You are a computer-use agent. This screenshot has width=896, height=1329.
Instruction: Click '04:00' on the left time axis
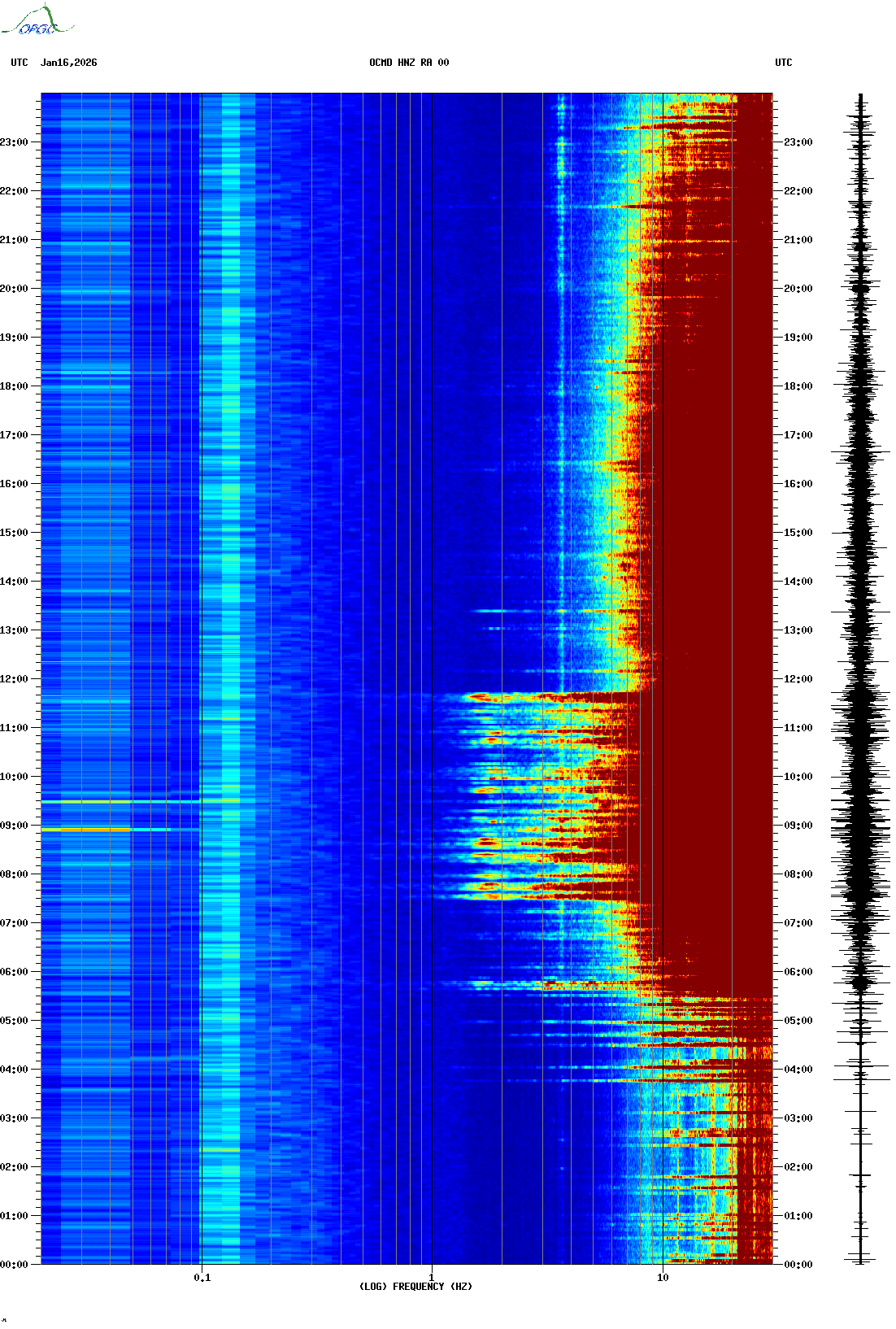[14, 1070]
